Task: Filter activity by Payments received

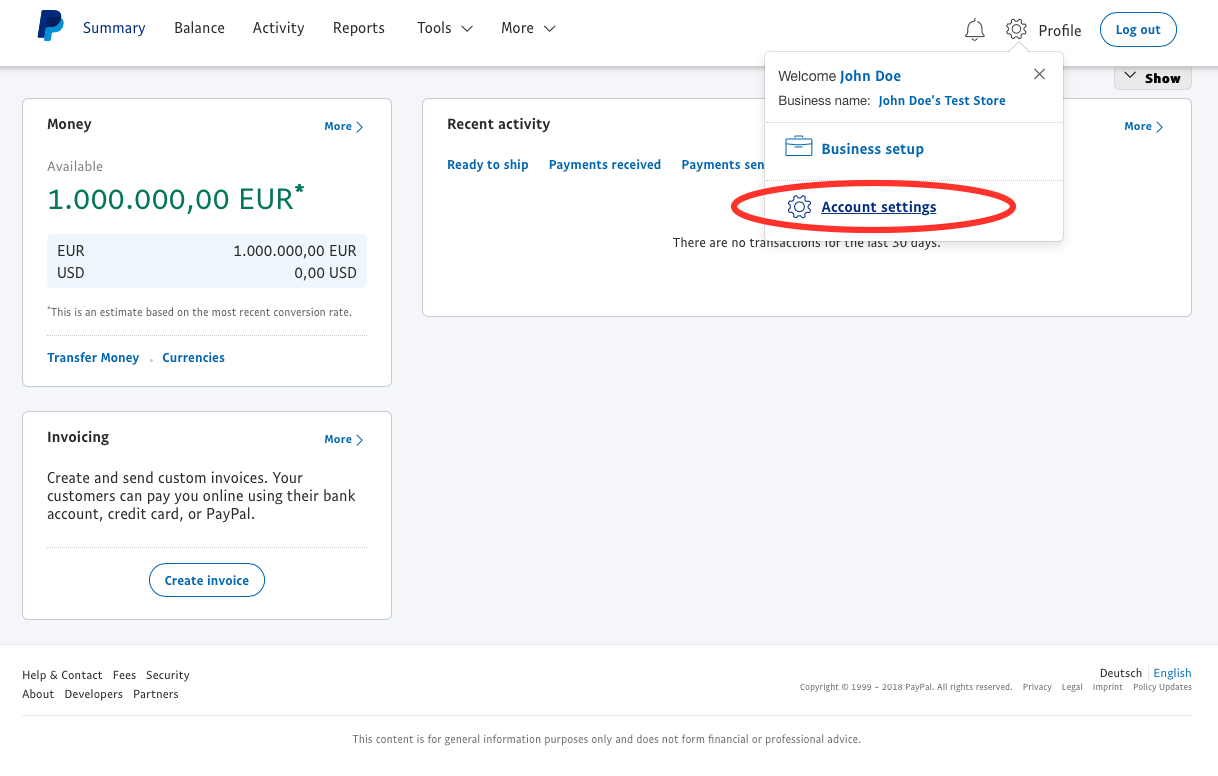Action: click(605, 165)
